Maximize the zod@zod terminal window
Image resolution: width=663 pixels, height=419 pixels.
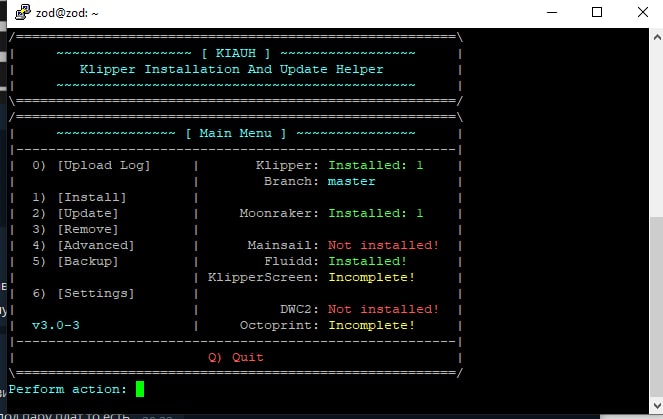tap(597, 12)
